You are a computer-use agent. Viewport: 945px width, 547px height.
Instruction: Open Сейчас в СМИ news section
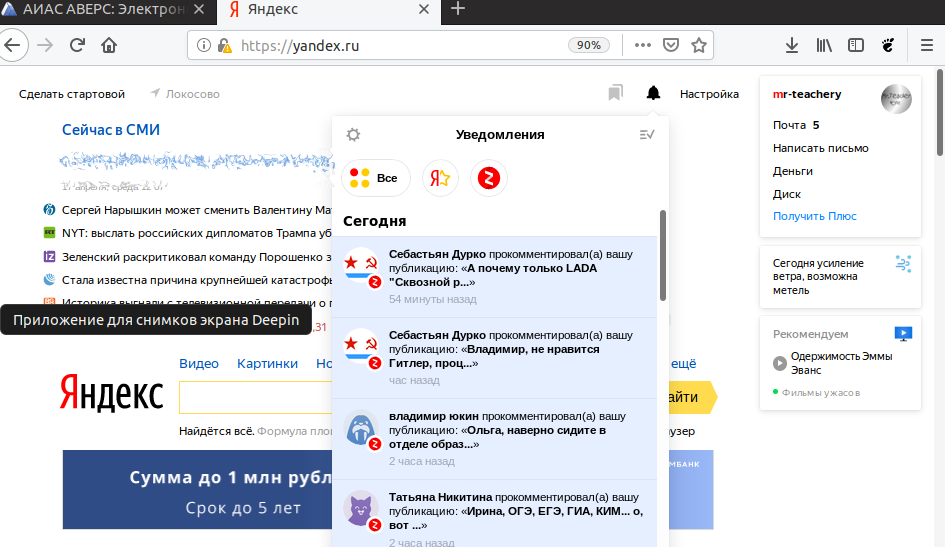111,130
